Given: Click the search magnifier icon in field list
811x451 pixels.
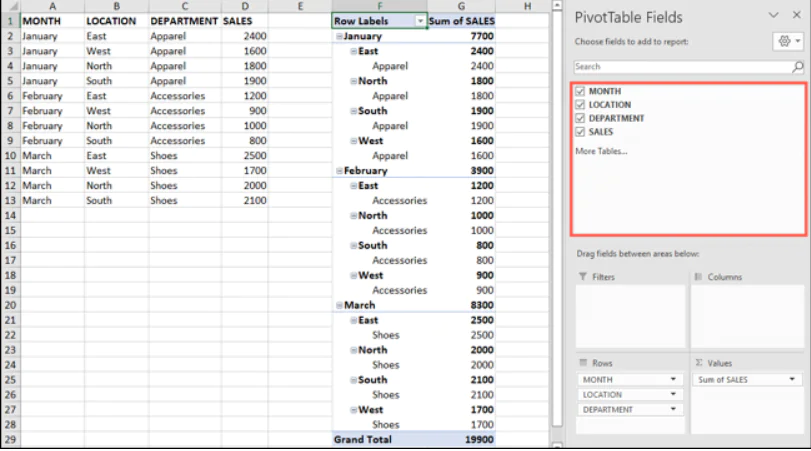Looking at the screenshot, I should (798, 67).
